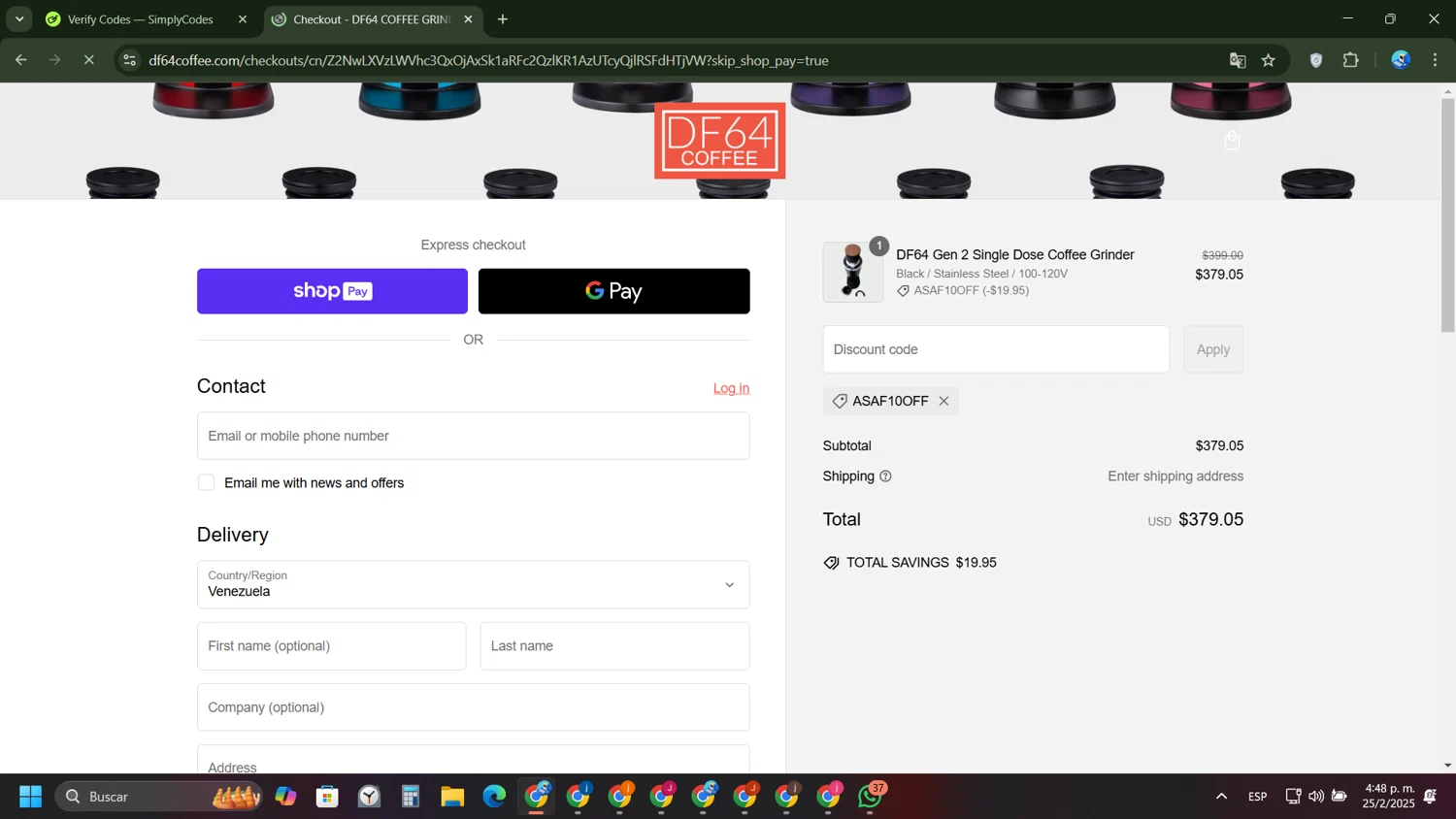The image size is (1456, 819).
Task: Click the Enter shipping address text
Action: pos(1175,476)
